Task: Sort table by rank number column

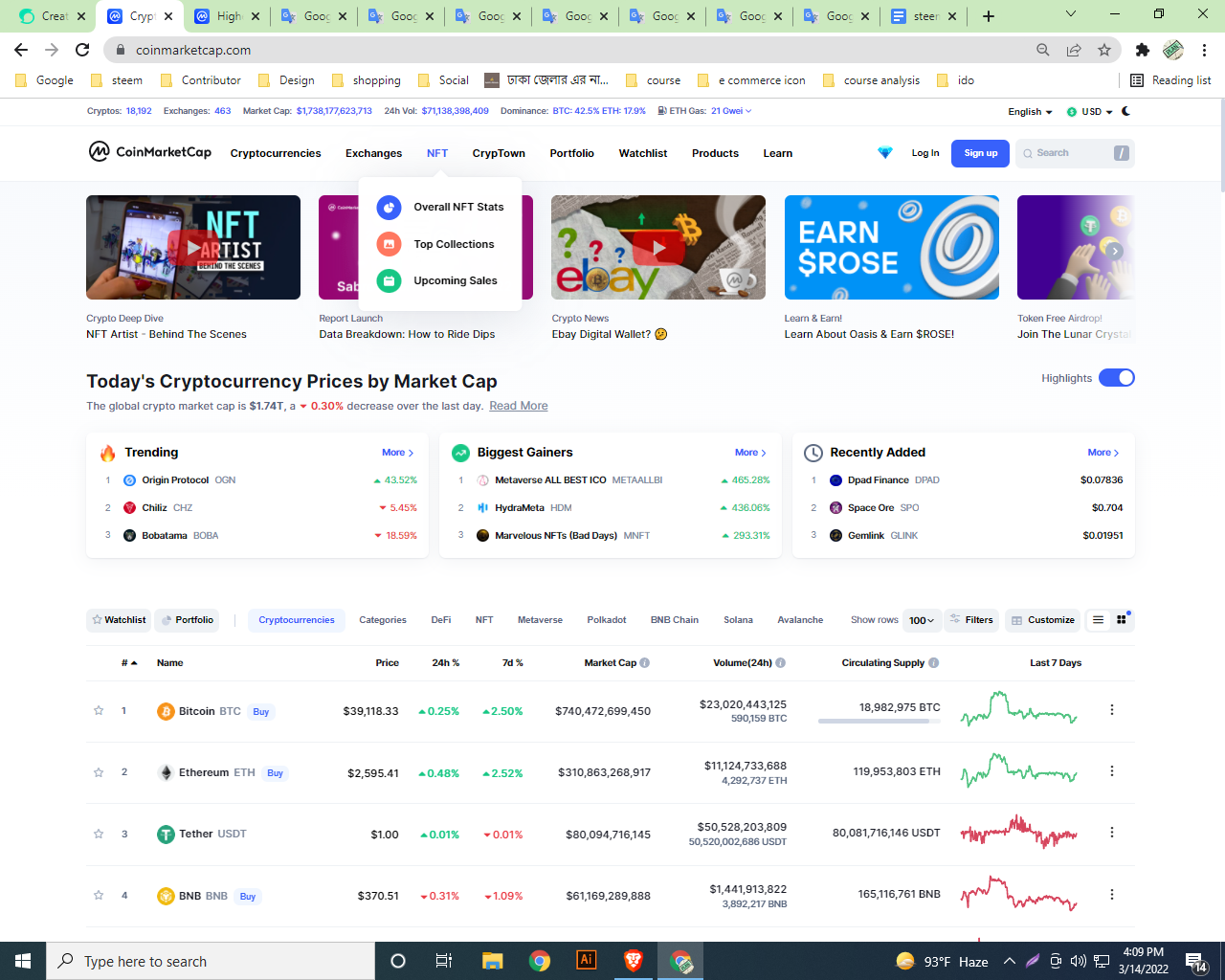Action: [x=129, y=662]
